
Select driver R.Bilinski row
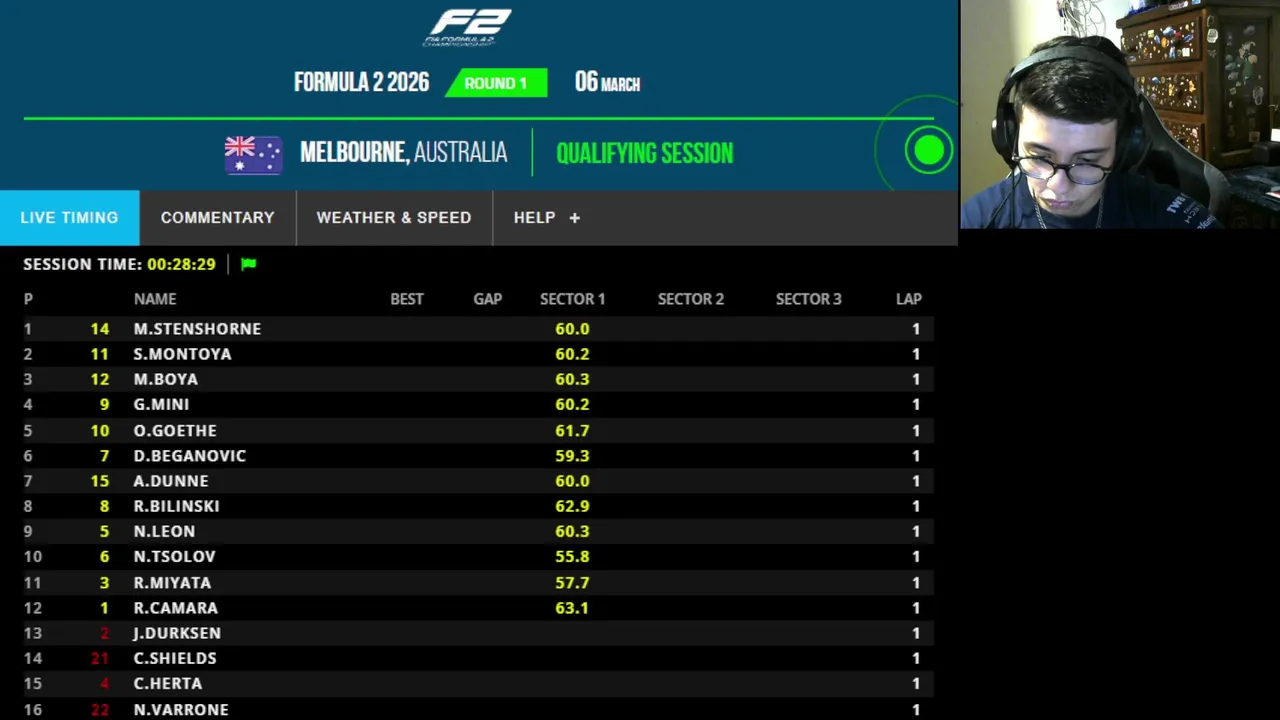pos(478,506)
